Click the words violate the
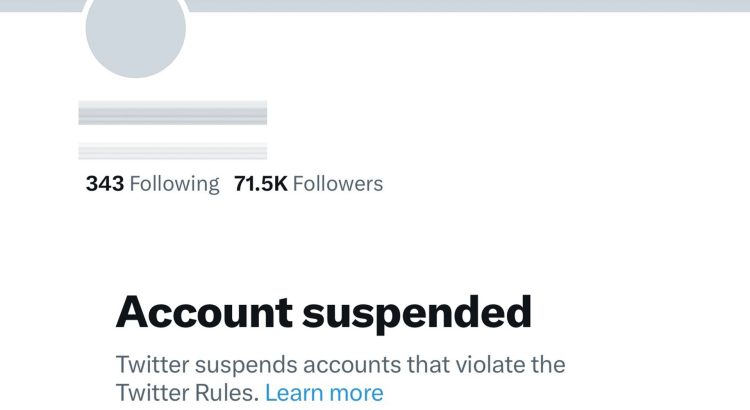The width and height of the screenshot is (750, 410). (x=510, y=365)
